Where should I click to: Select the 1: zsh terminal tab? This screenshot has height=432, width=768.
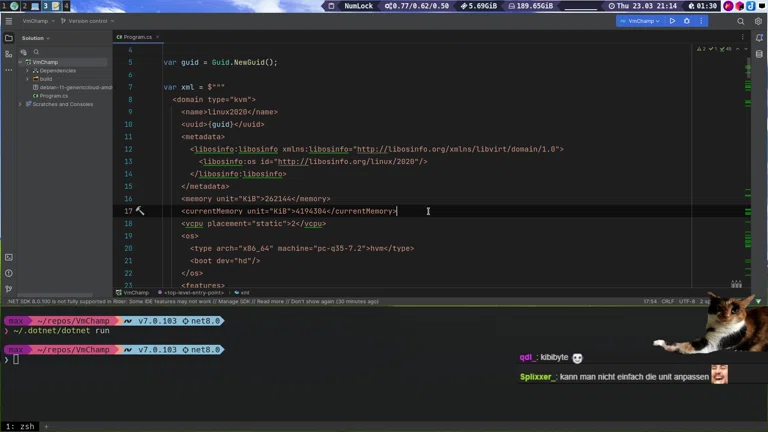[20, 426]
